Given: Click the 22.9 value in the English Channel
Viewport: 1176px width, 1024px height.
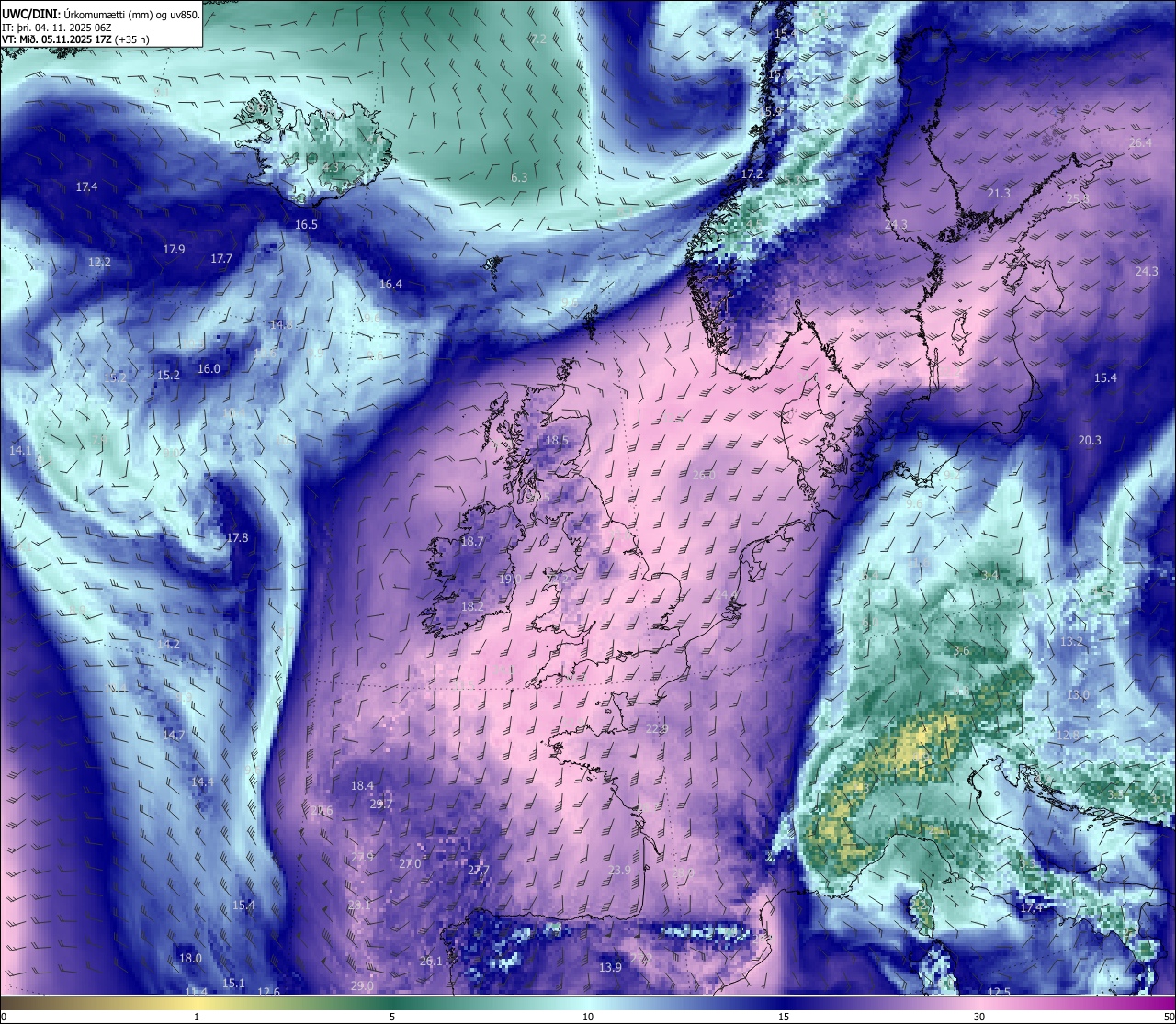Looking at the screenshot, I should click(656, 728).
